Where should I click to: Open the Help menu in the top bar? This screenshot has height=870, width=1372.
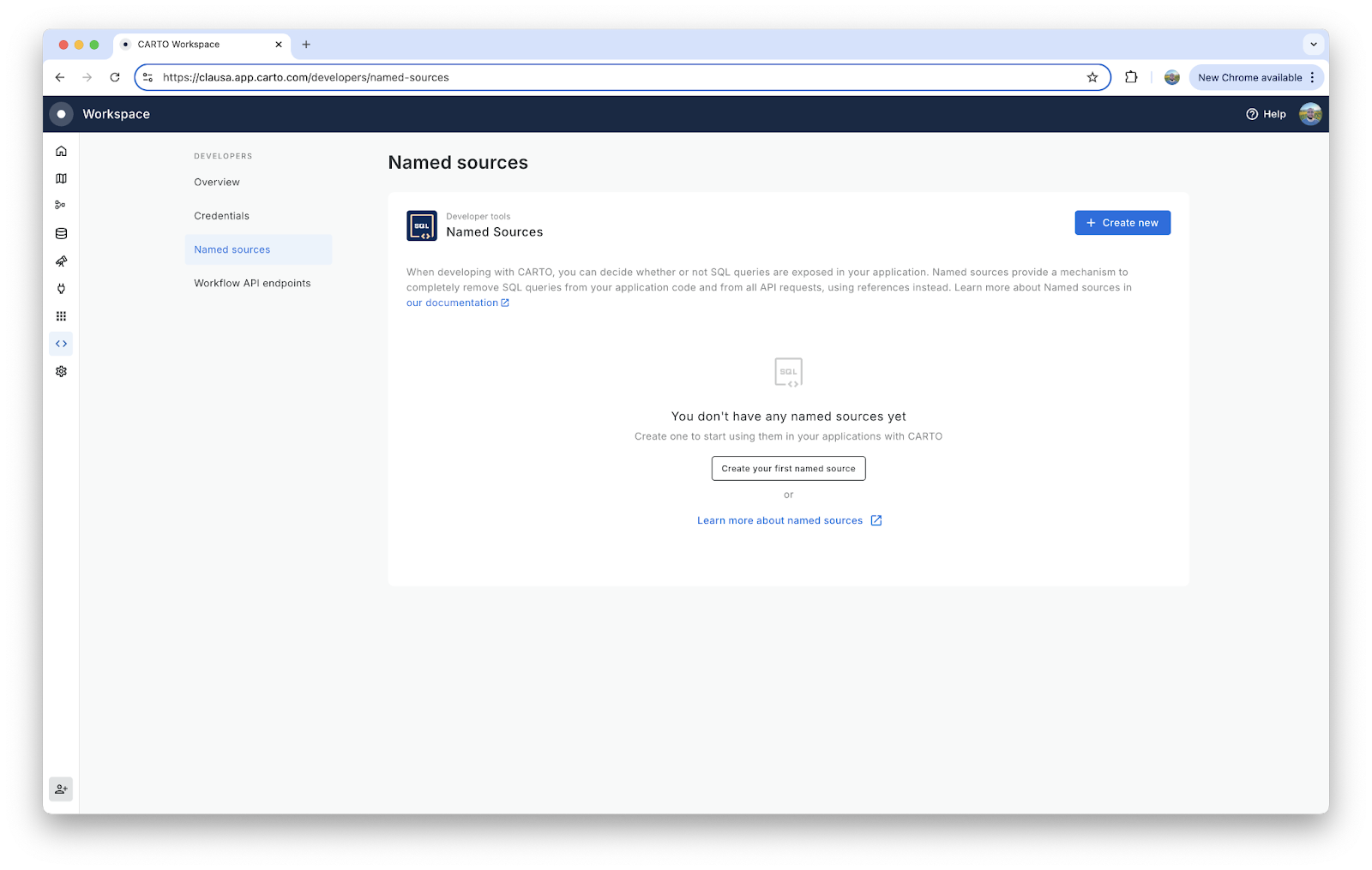[x=1266, y=113]
